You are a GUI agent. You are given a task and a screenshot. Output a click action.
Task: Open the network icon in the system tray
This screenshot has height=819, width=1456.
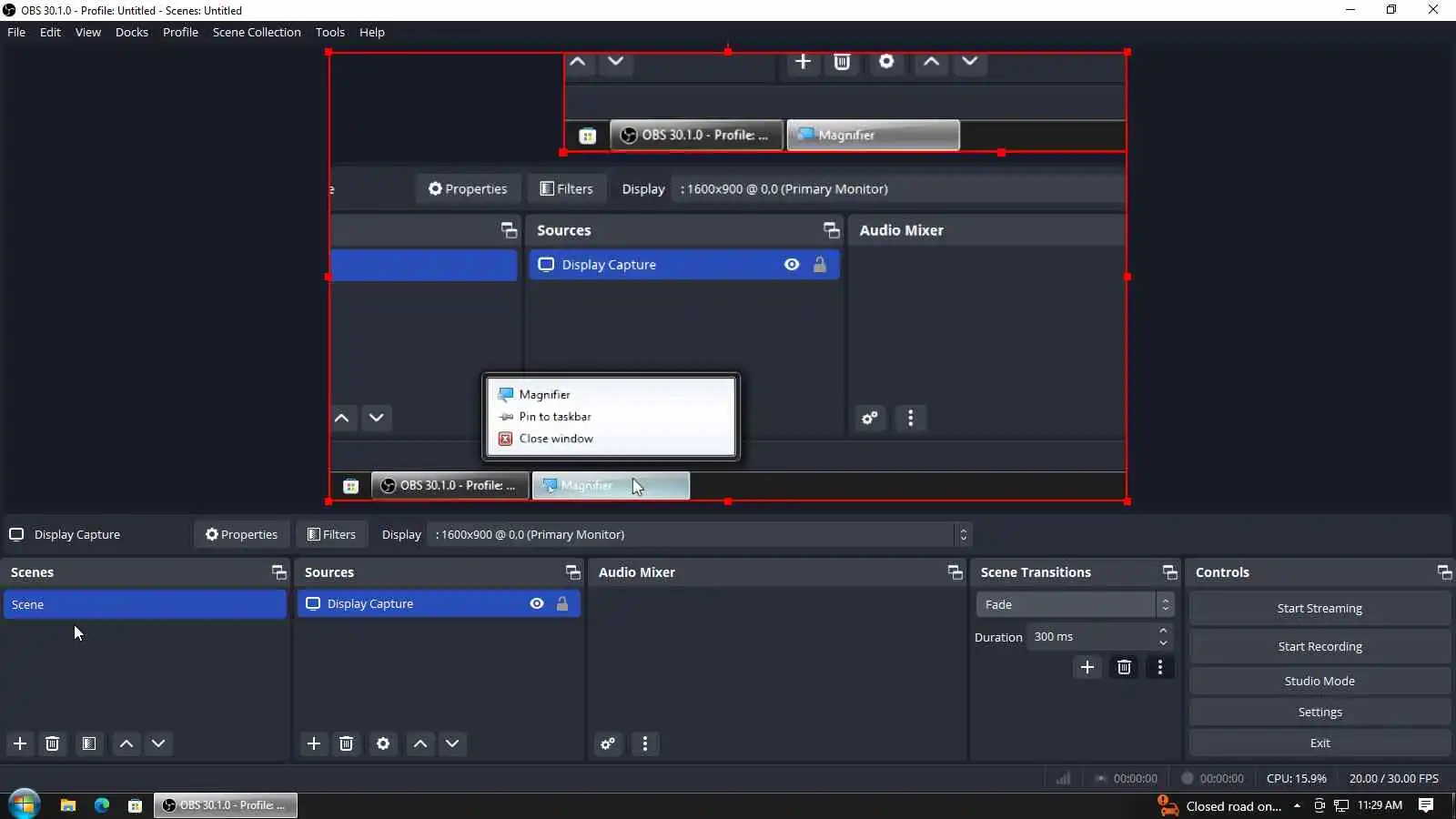(x=1341, y=805)
